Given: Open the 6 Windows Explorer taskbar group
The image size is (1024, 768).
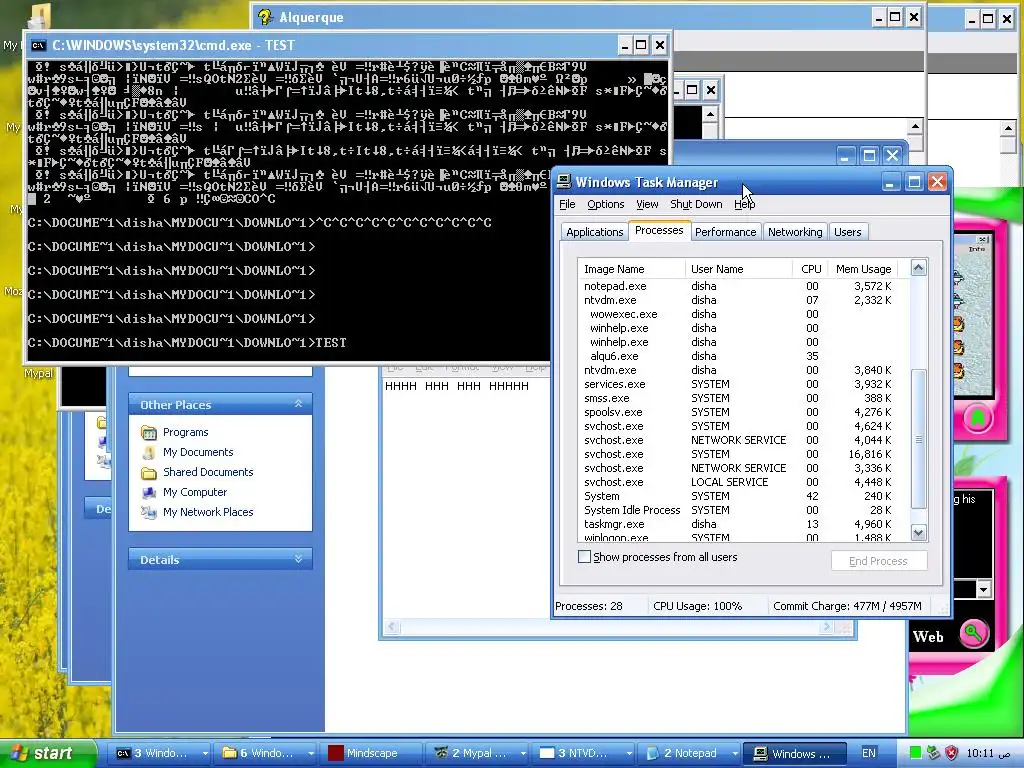Looking at the screenshot, I should [267, 753].
